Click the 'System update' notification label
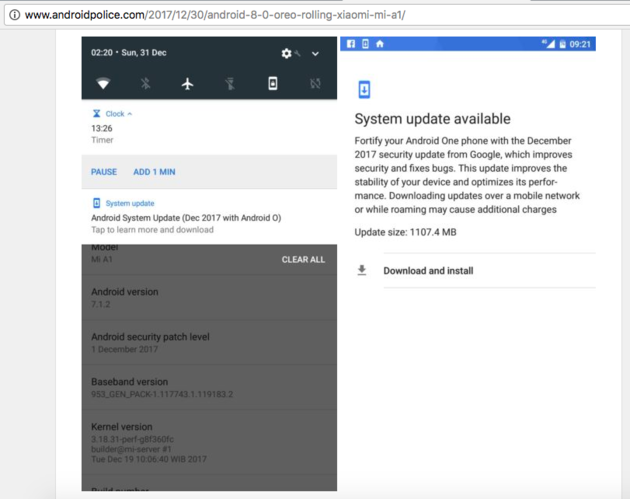Image resolution: width=630 pixels, height=499 pixels. pyautogui.click(x=130, y=203)
